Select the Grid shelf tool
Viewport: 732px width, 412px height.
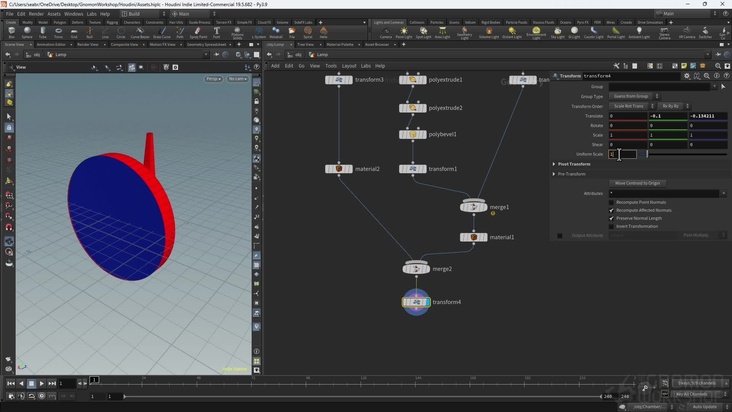(x=74, y=32)
